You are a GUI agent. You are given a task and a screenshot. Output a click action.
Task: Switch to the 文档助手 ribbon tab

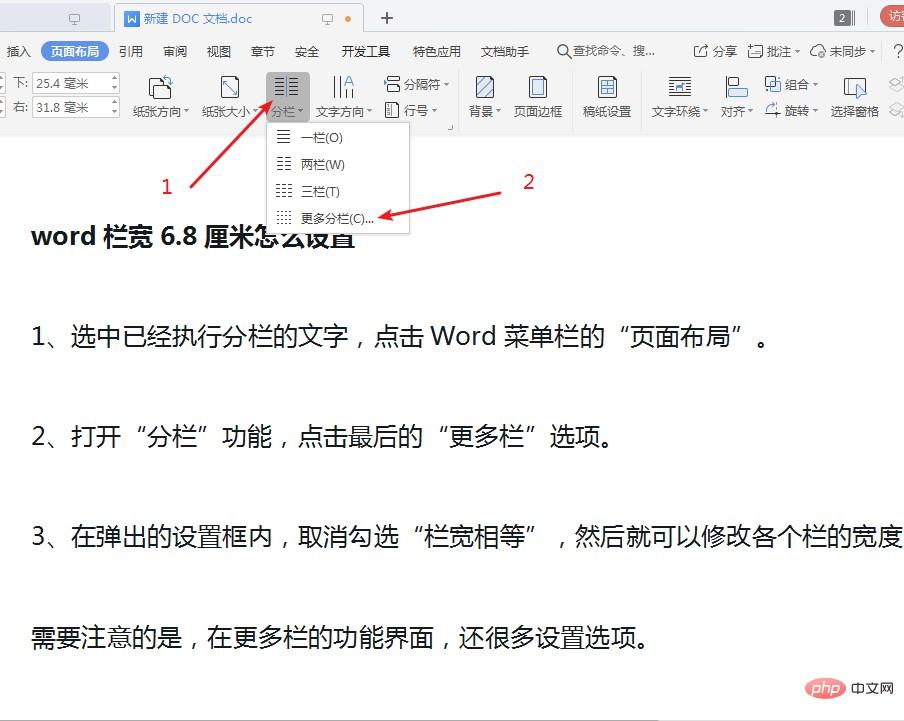(504, 52)
